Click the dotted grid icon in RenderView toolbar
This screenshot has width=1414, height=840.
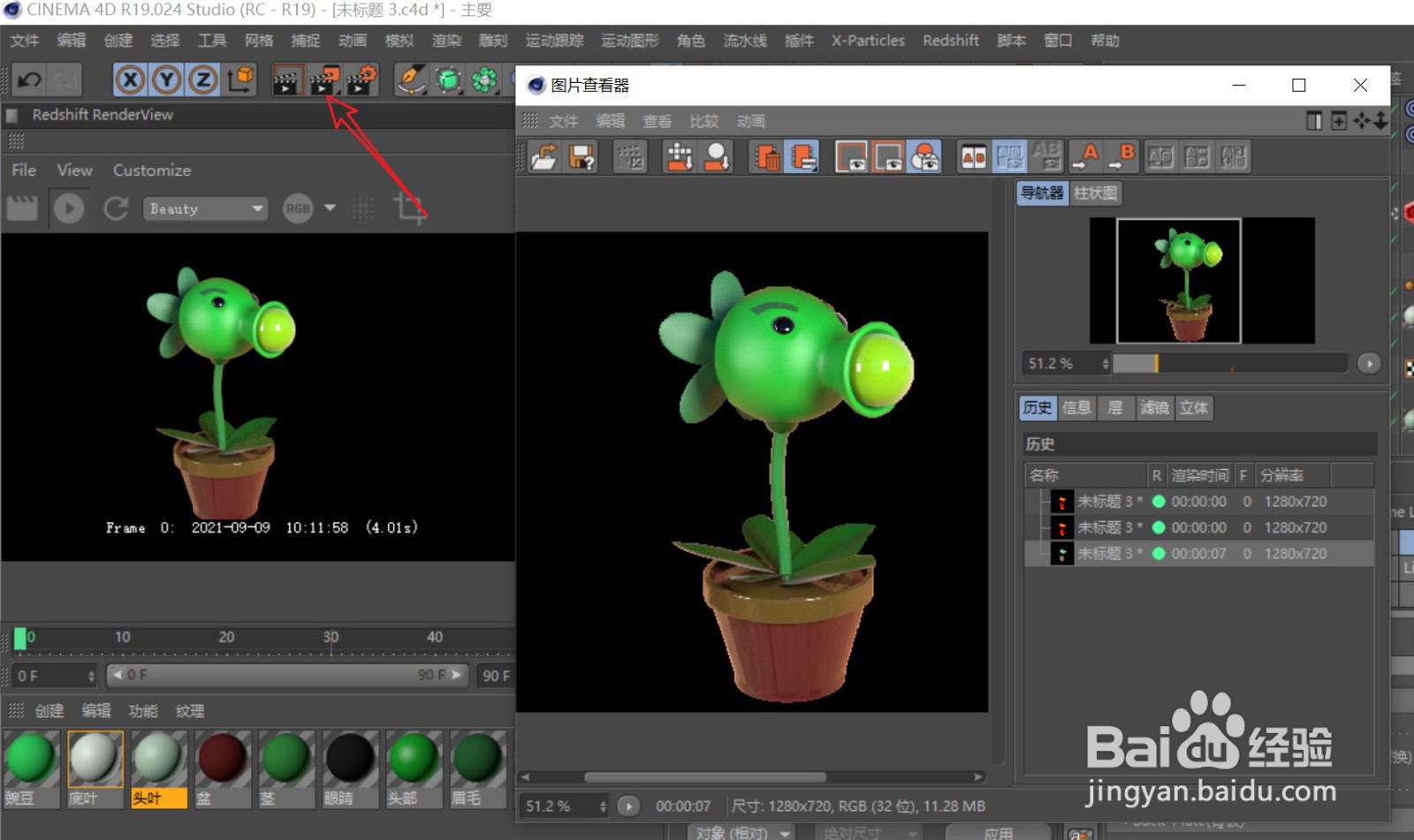[x=363, y=208]
